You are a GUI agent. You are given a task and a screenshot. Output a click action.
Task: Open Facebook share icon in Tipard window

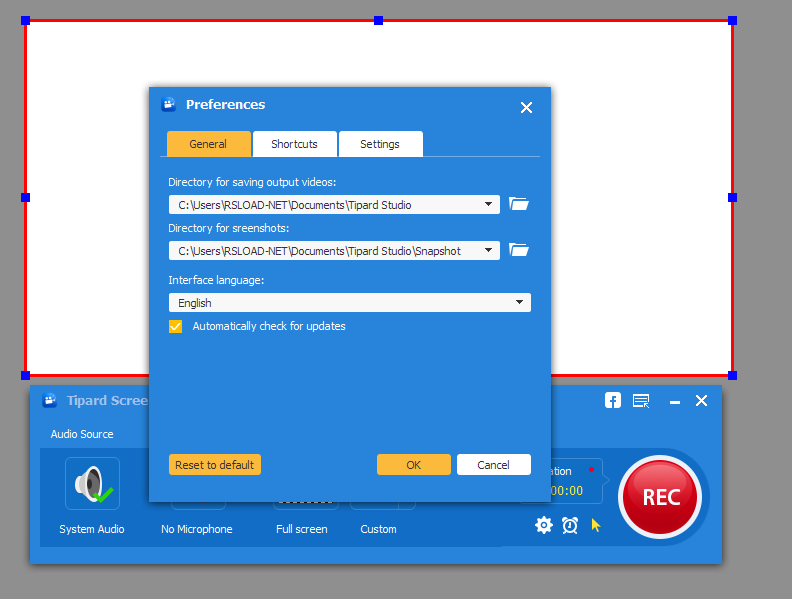[x=613, y=401]
